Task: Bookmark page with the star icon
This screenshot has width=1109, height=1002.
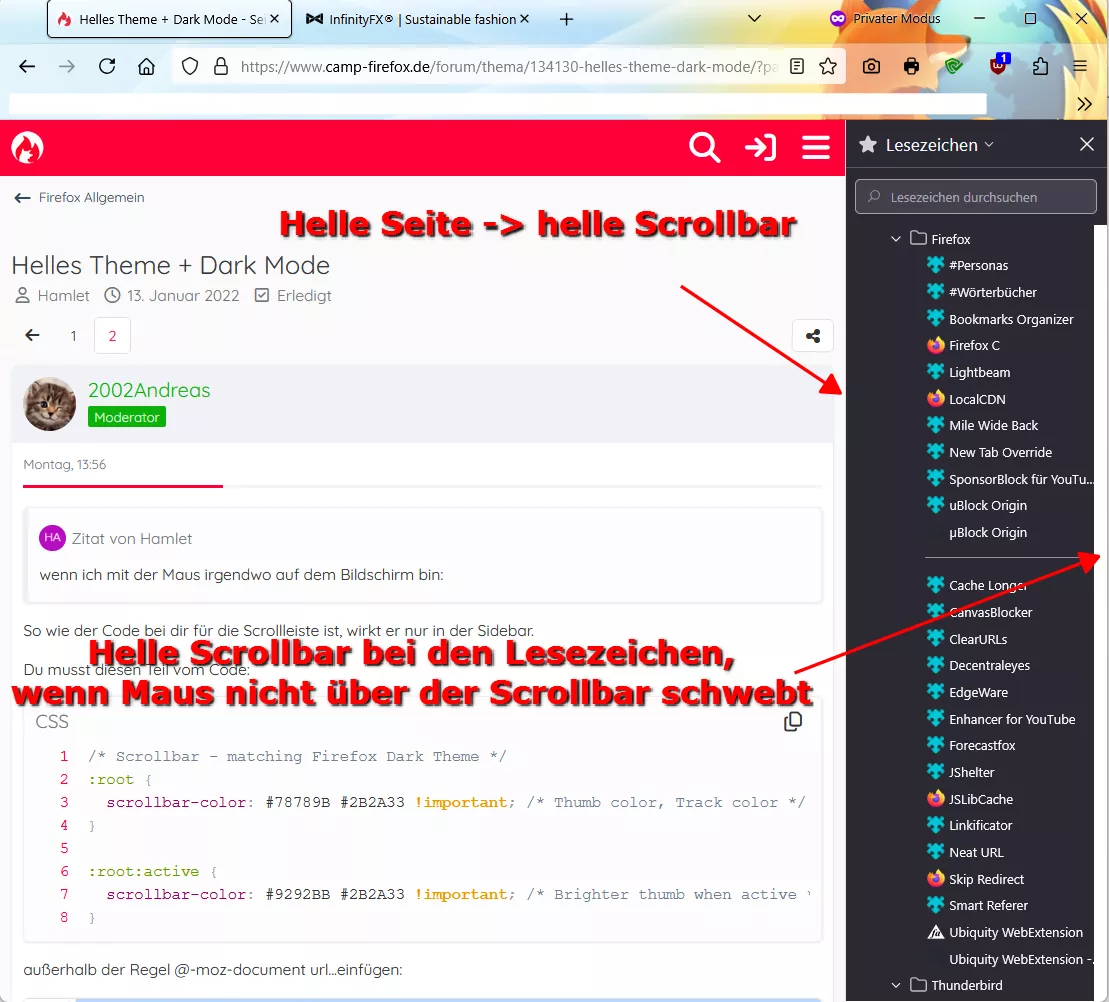Action: 828,66
